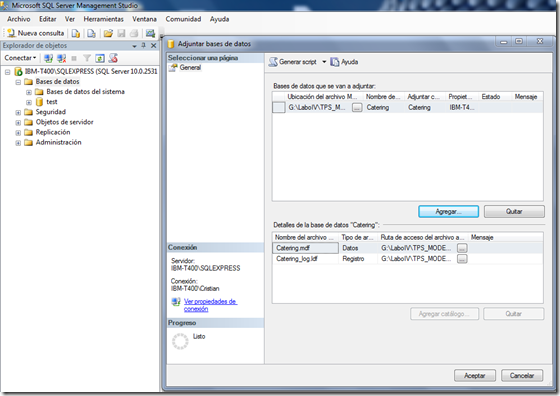
Task: Click the filter funnel icon in Object Explorer
Action: [87, 58]
